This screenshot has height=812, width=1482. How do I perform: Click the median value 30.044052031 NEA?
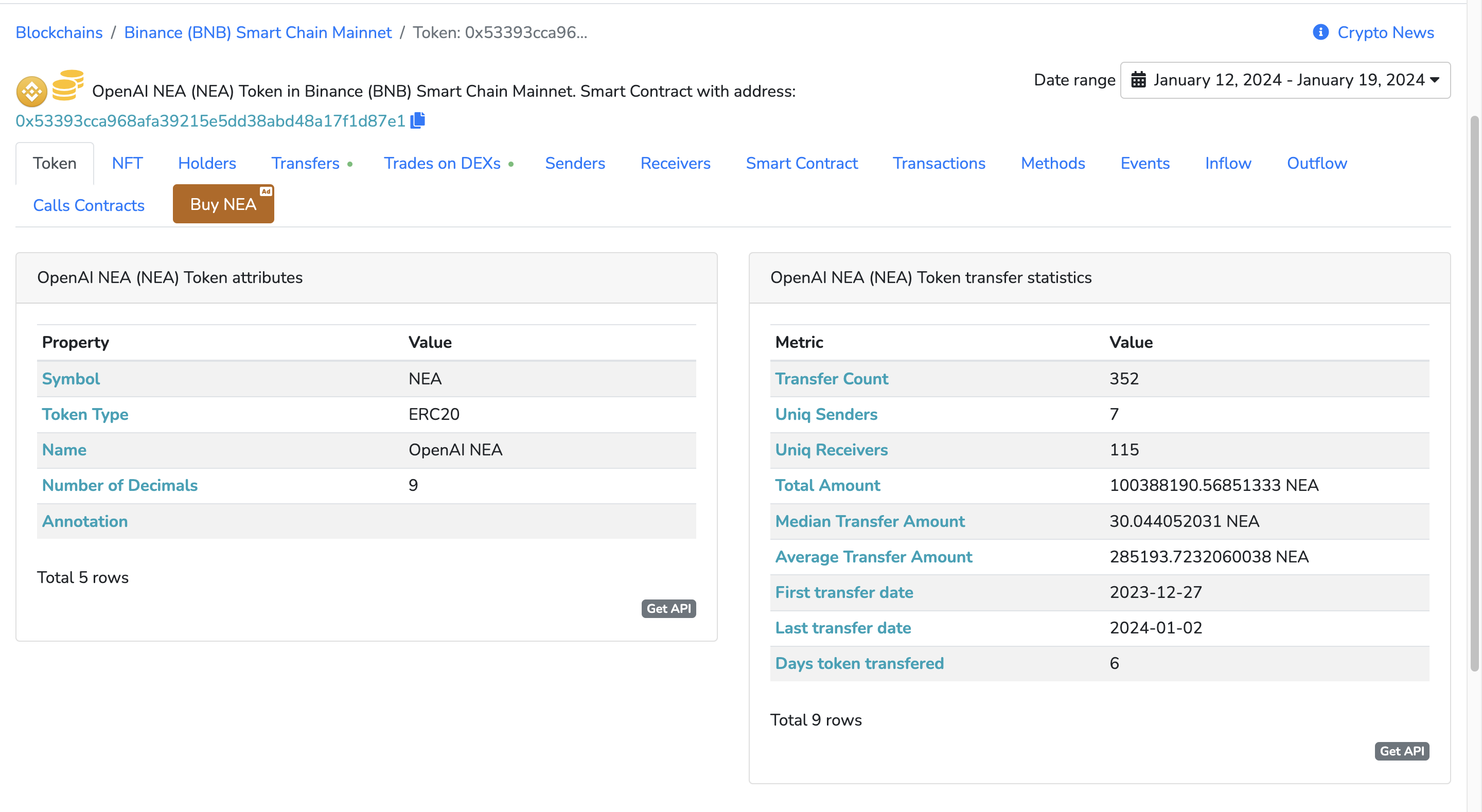[1184, 521]
